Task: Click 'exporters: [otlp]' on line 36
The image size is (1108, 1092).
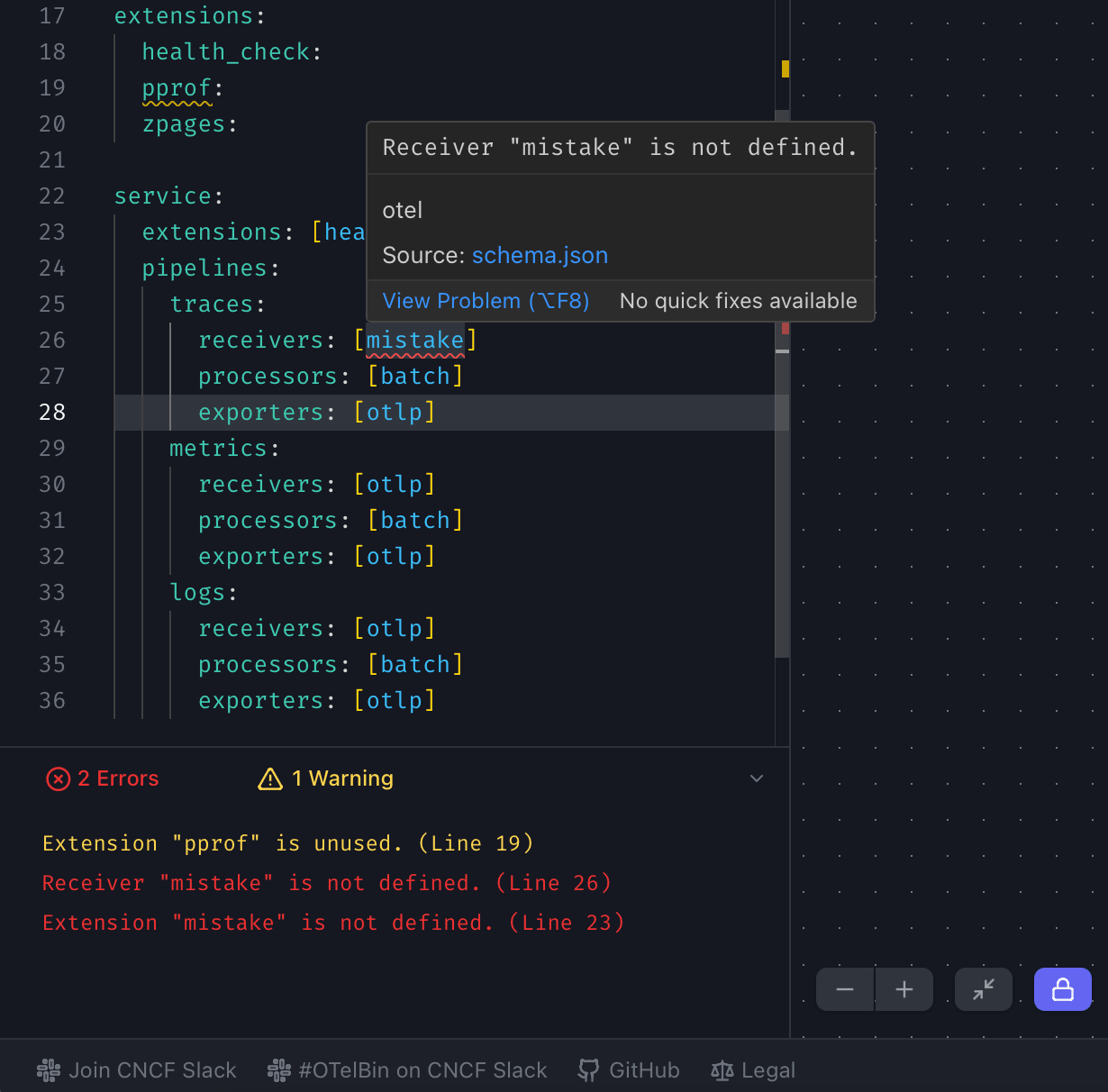Action: coord(317,701)
